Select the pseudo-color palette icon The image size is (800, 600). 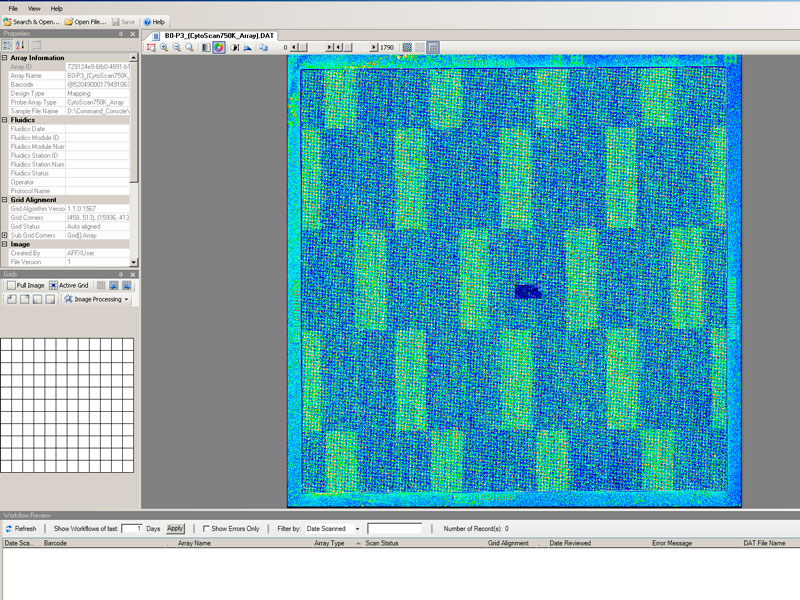[x=218, y=47]
